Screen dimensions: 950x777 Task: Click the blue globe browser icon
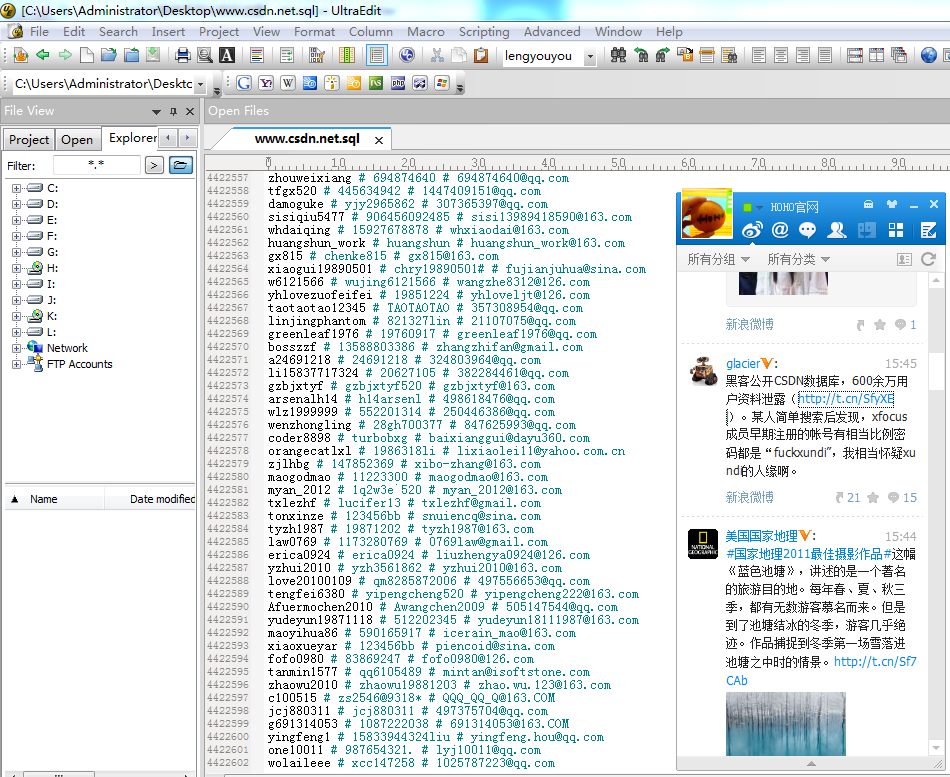[x=928, y=56]
